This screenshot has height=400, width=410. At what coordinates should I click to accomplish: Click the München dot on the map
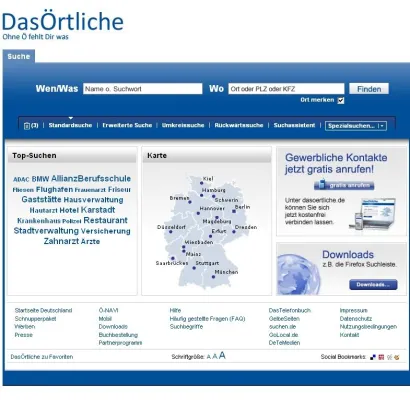(213, 277)
